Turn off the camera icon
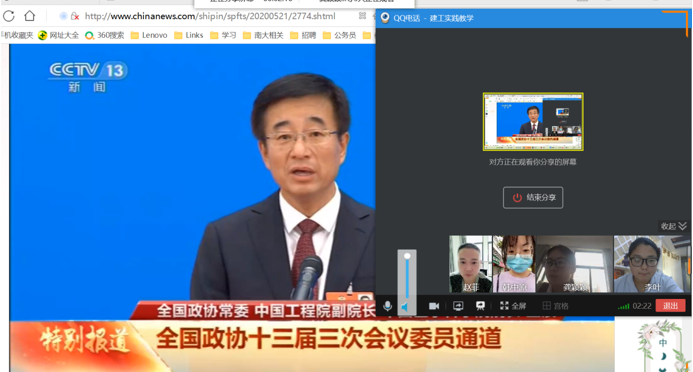 coord(434,306)
